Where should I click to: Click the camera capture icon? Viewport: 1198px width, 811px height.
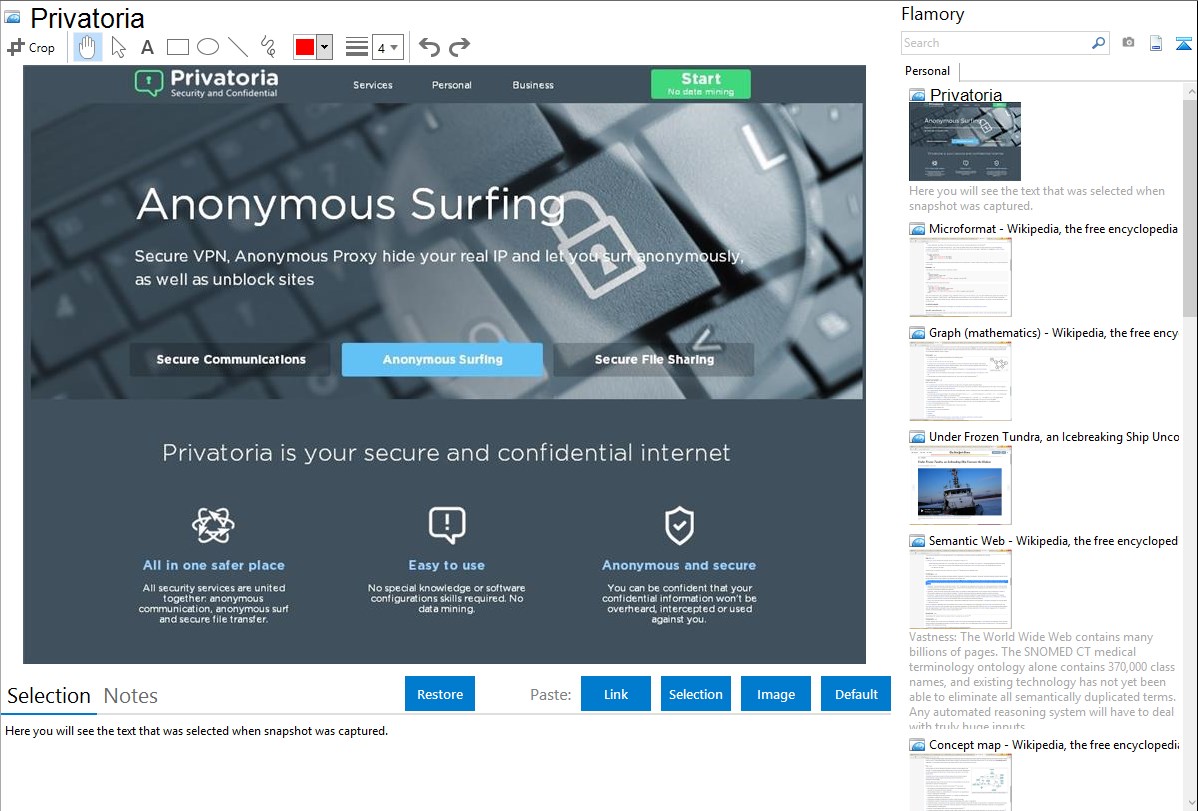coord(1128,43)
